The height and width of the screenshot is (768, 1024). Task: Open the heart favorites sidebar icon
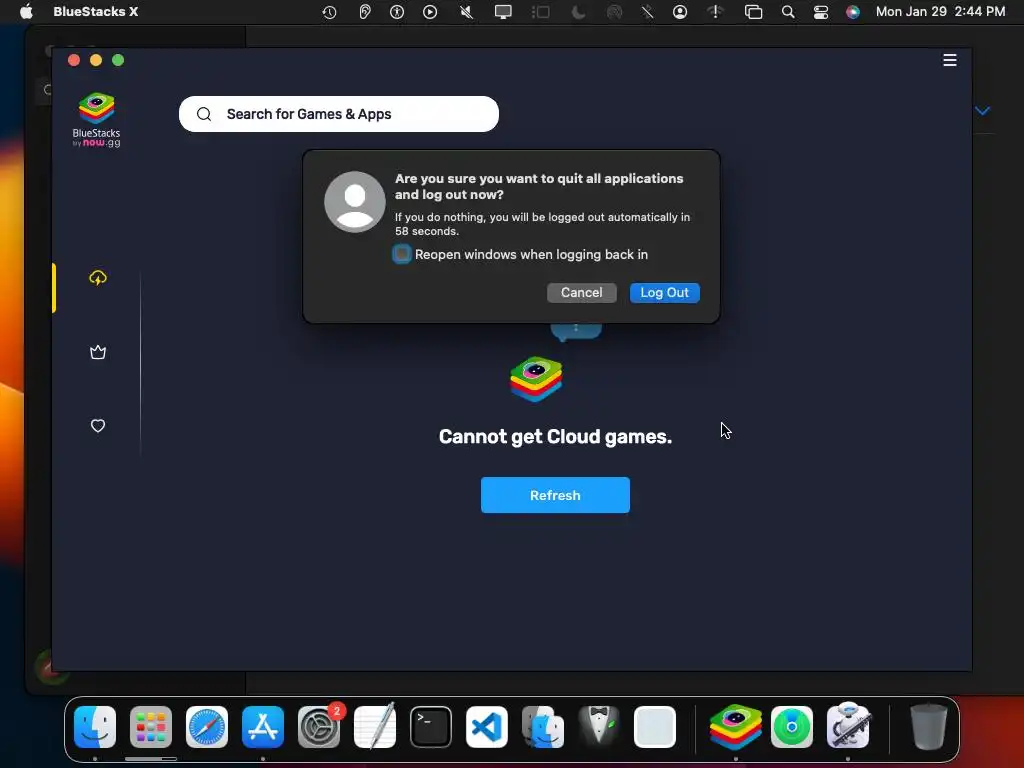98,426
